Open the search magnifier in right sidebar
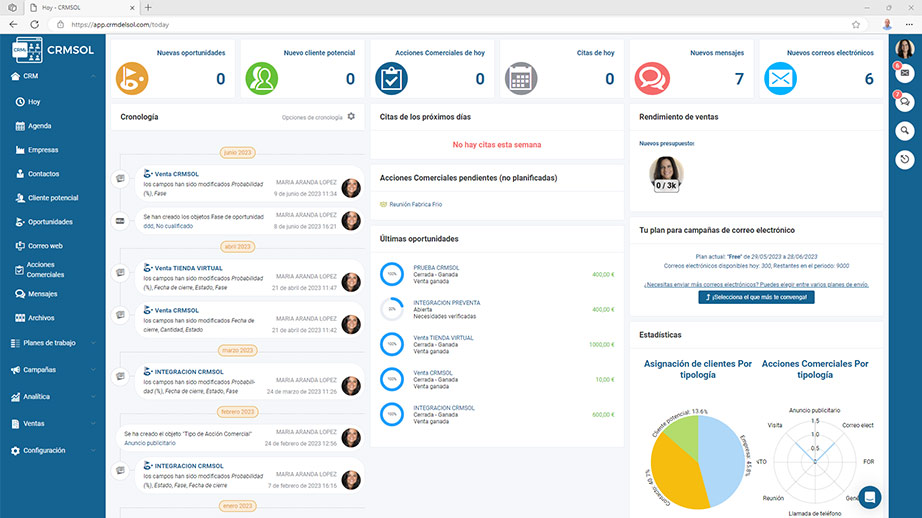This screenshot has width=922, height=518. point(904,129)
